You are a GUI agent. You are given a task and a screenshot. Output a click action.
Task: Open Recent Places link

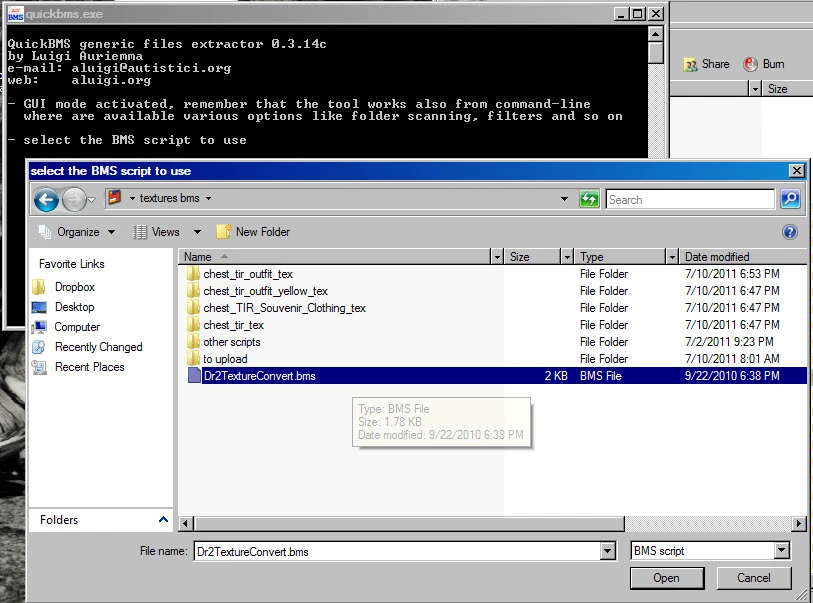coord(90,367)
